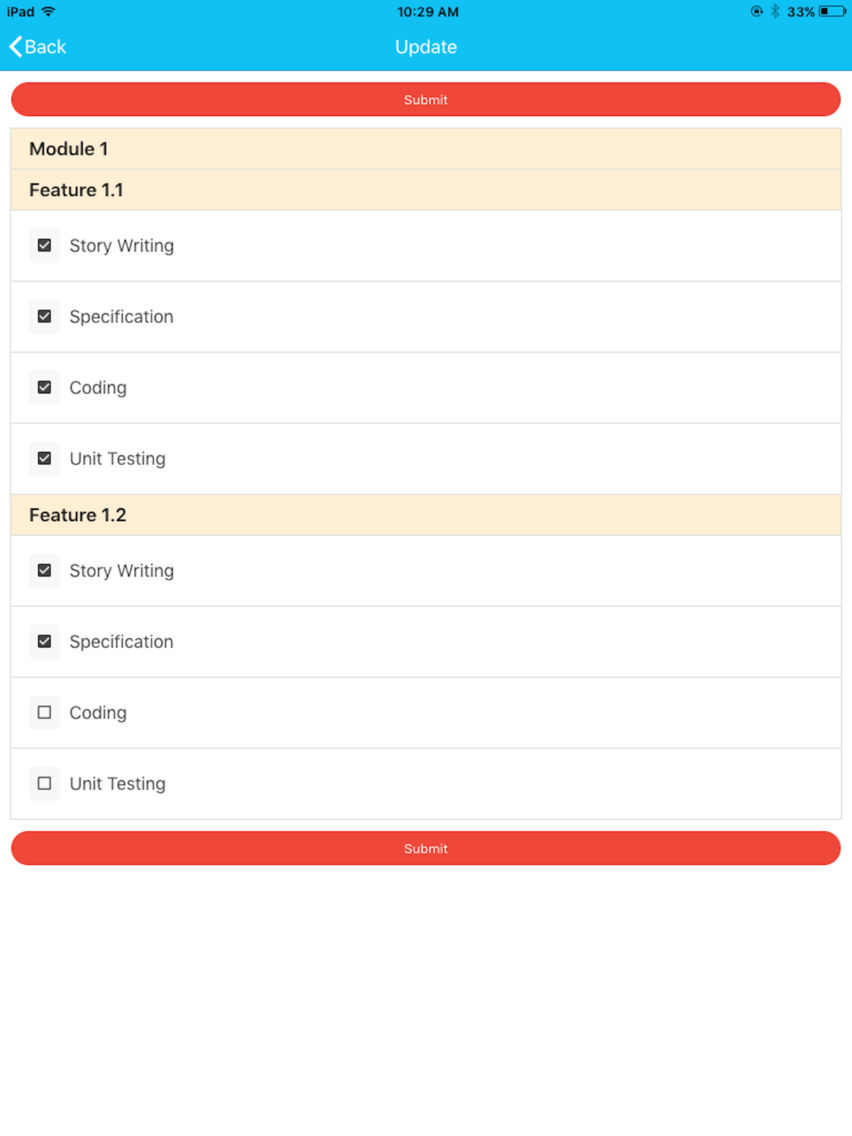Check Unit Testing under Feature 1.2
Viewport: 852px width, 1136px height.
click(x=44, y=784)
